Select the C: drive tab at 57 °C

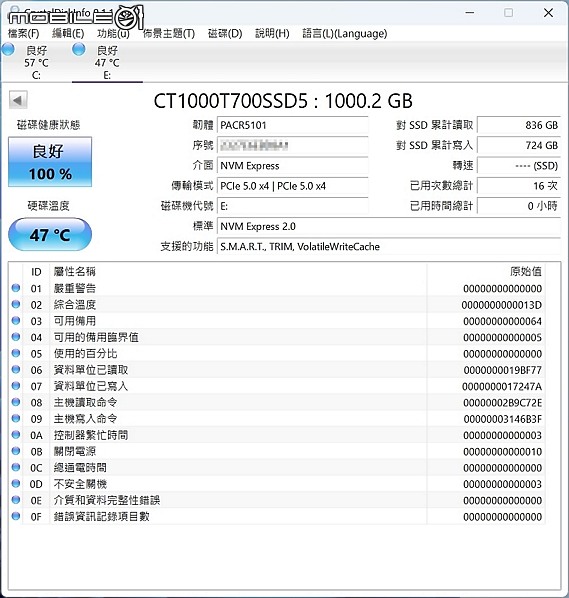[36, 62]
